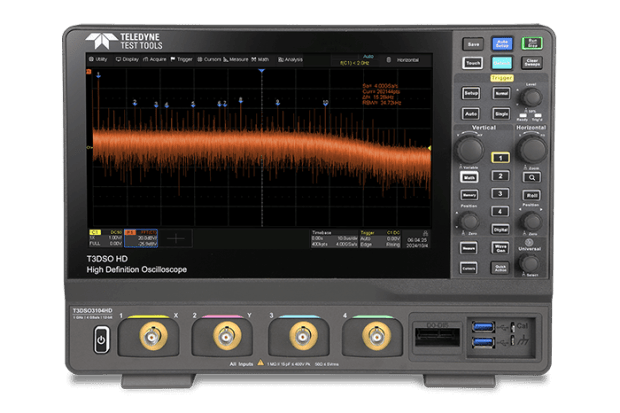The image size is (620, 413).
Task: Toggle channel 4 hardware button
Action: [x=500, y=211]
